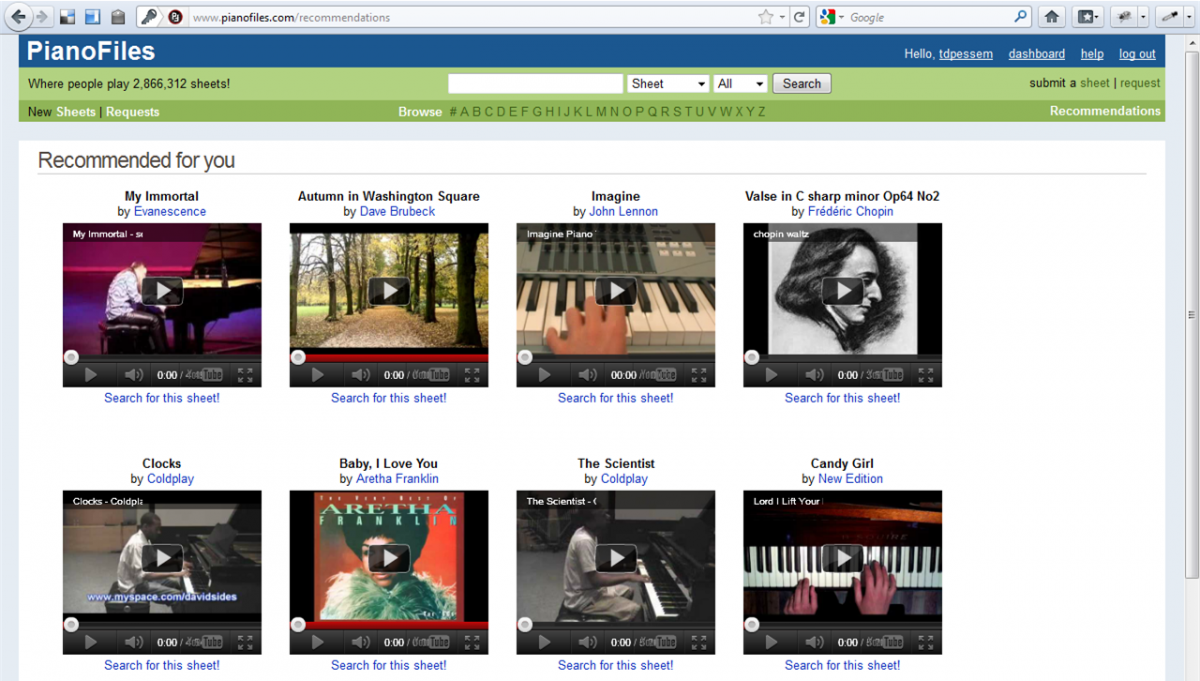
Task: Expand the eyedropper tool dropdown arrow
Action: [1187, 17]
